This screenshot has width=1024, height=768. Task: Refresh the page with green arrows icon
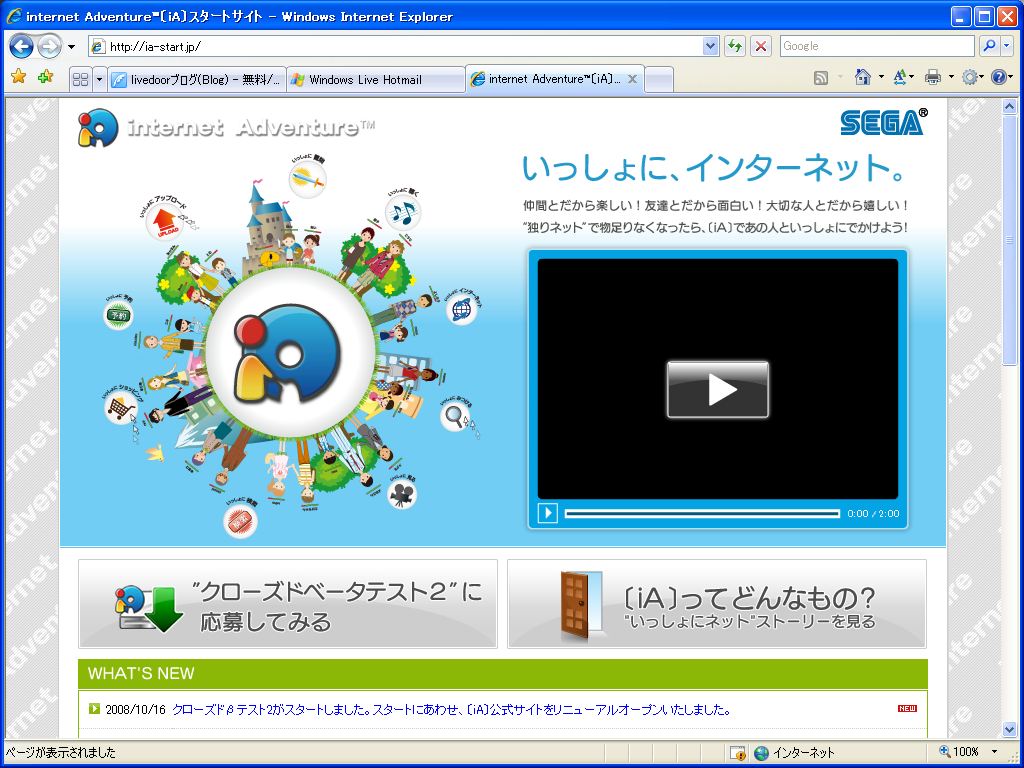pos(735,46)
